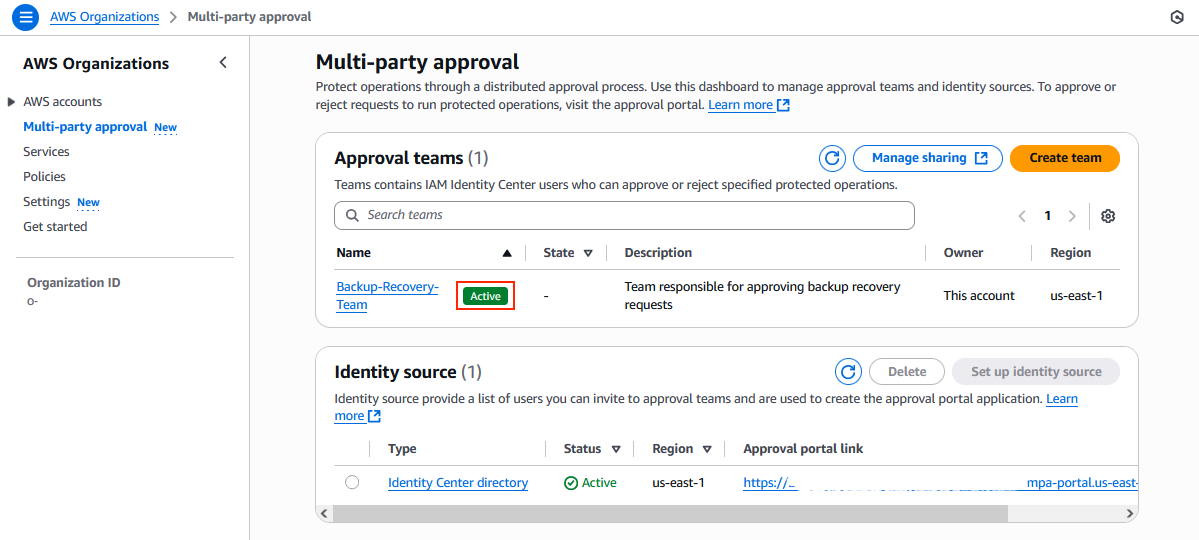
Task: Click the scrollbar right arrow
Action: tap(1130, 512)
